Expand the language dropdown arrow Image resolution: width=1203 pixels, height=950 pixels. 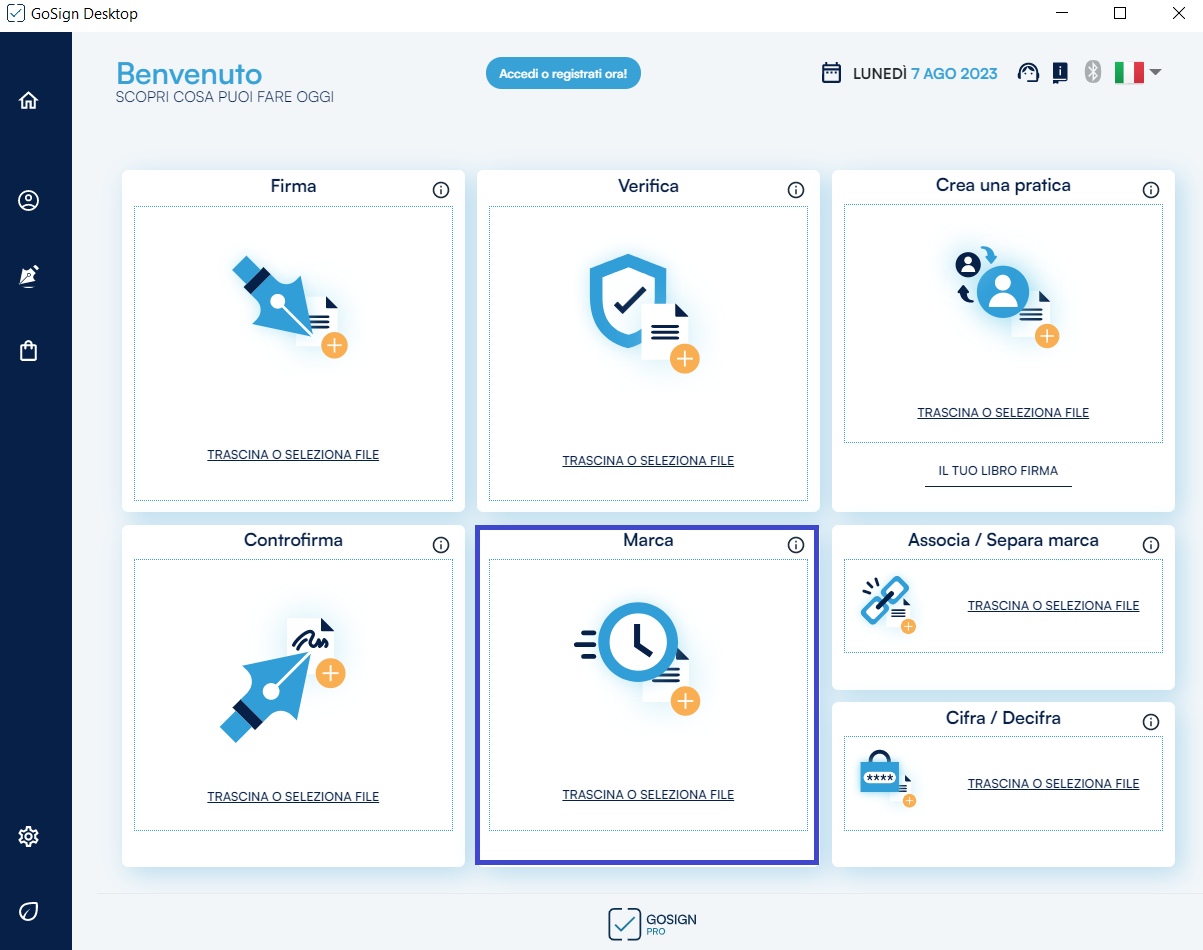pyautogui.click(x=1155, y=72)
